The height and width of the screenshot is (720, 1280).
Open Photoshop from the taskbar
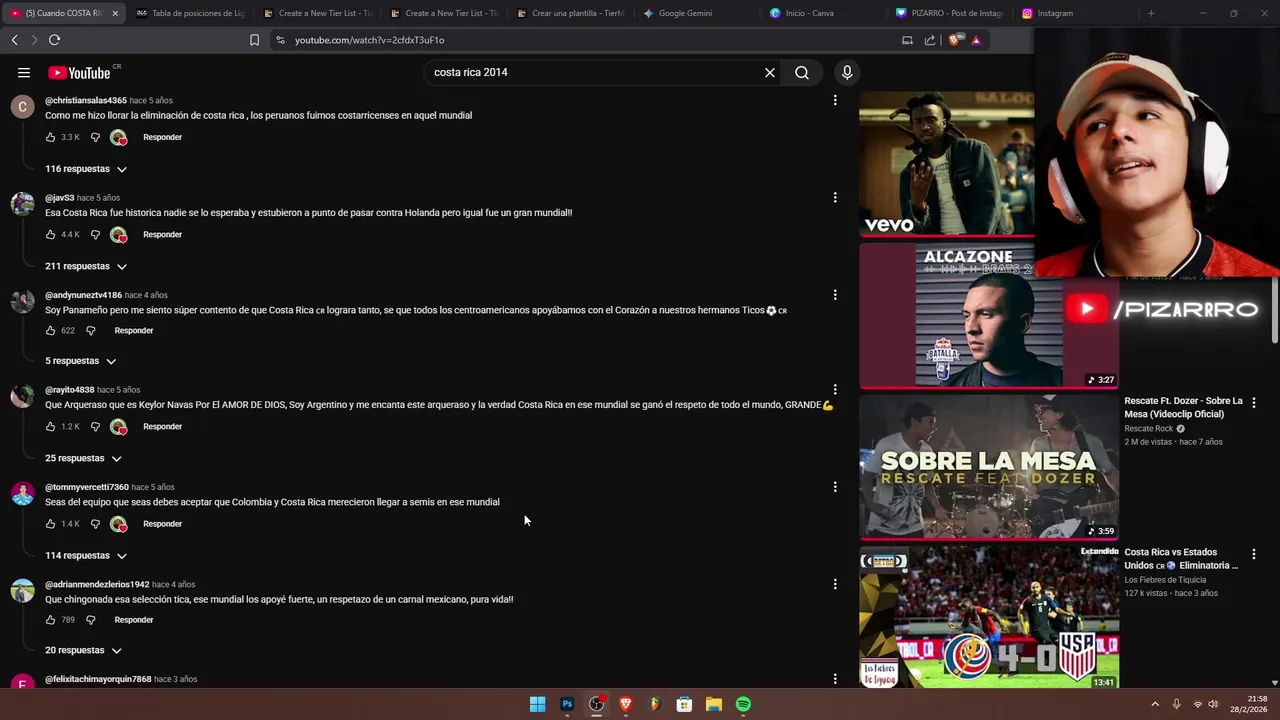pyautogui.click(x=567, y=704)
